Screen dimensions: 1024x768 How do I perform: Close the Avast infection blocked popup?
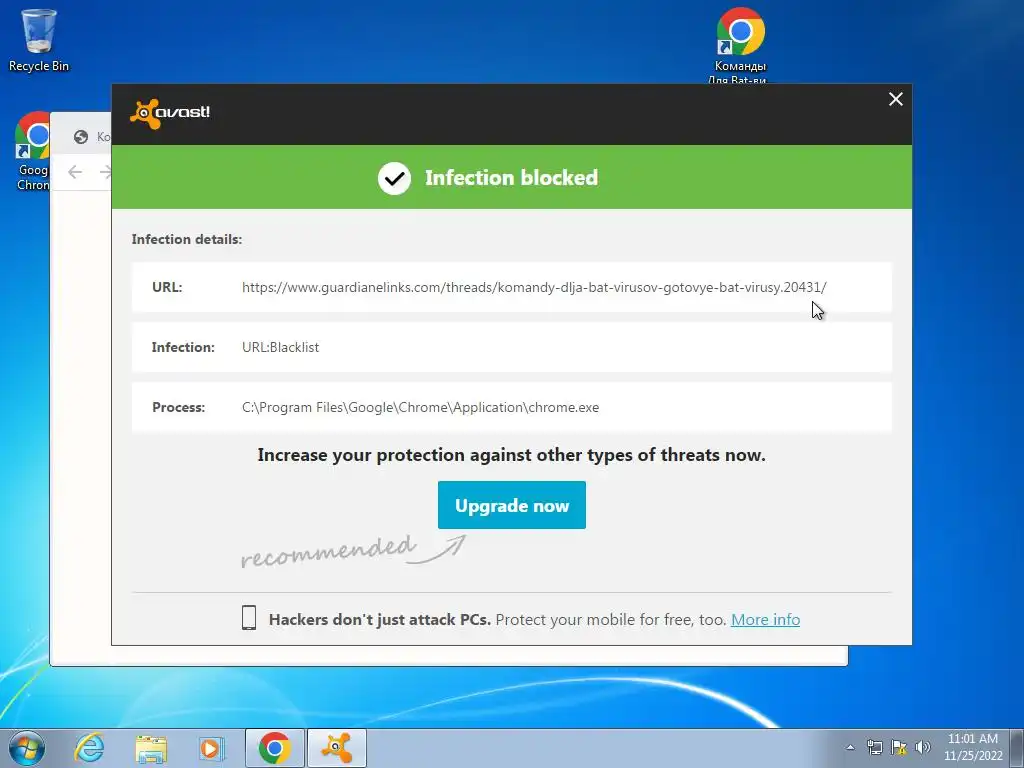pyautogui.click(x=895, y=99)
